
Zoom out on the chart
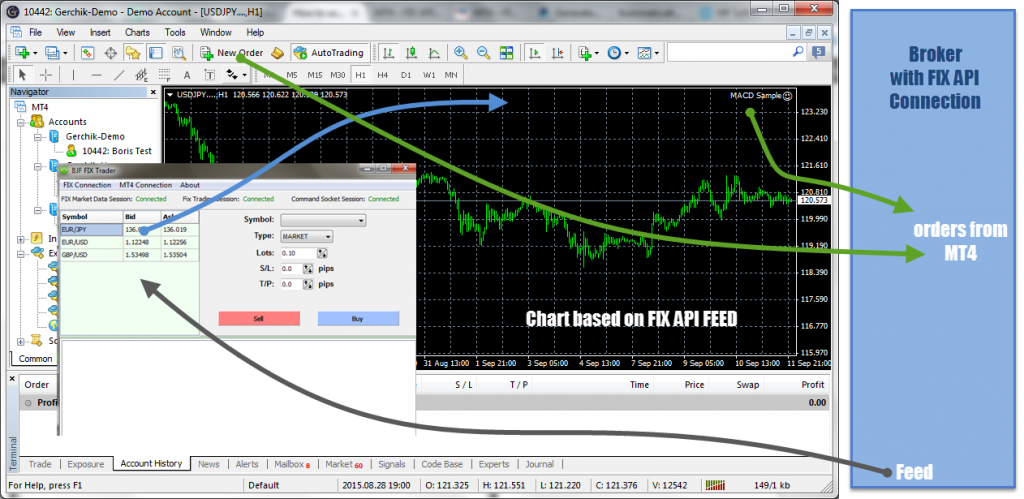(x=483, y=53)
